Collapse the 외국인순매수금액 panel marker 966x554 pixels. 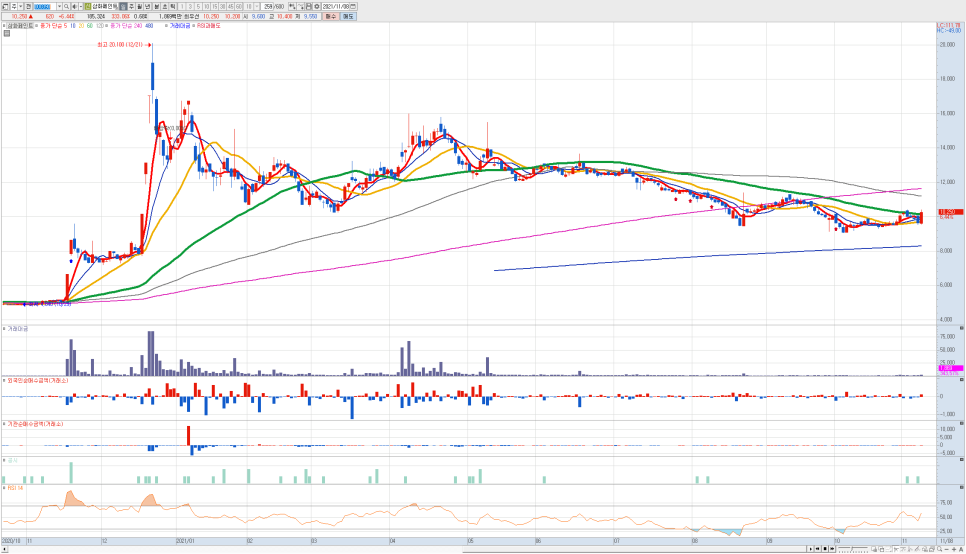4,381
